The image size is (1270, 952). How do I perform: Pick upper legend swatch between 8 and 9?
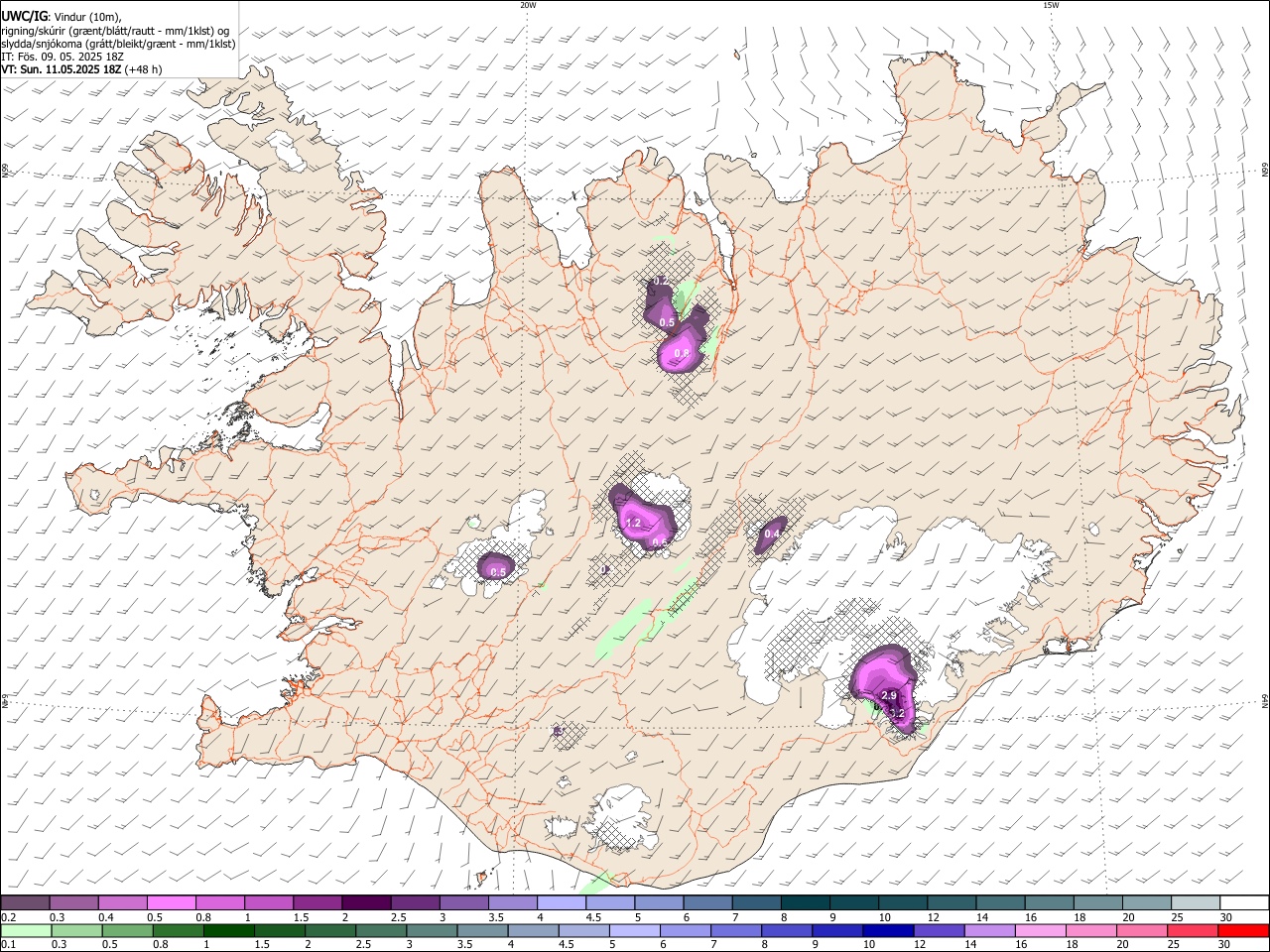tap(805, 903)
